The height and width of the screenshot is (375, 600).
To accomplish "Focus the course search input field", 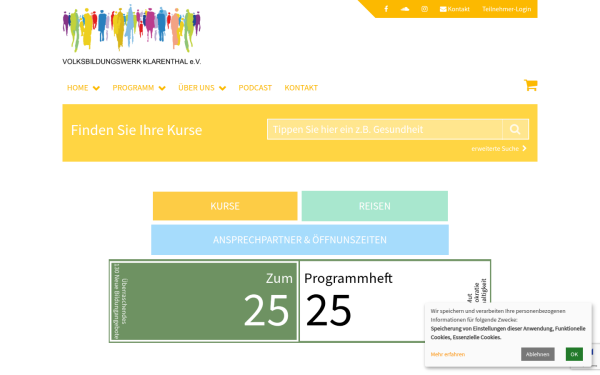I will coord(385,129).
